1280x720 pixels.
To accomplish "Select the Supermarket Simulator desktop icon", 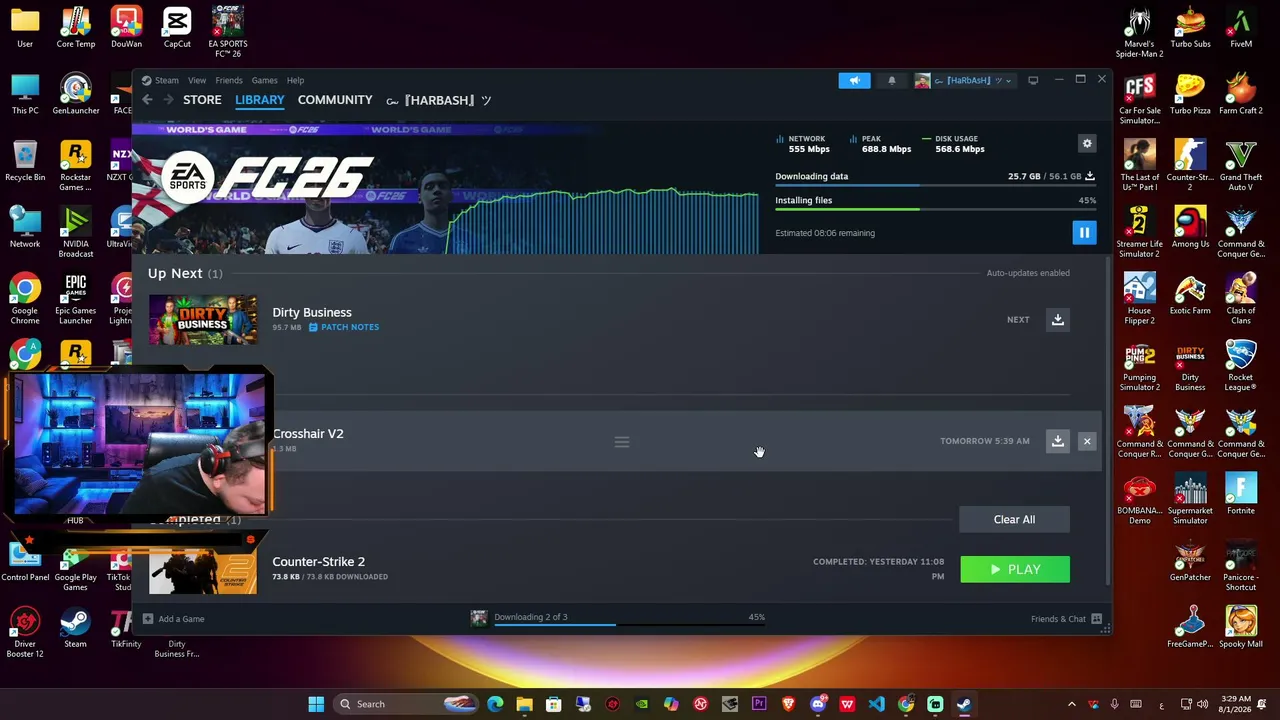I will 1190,498.
